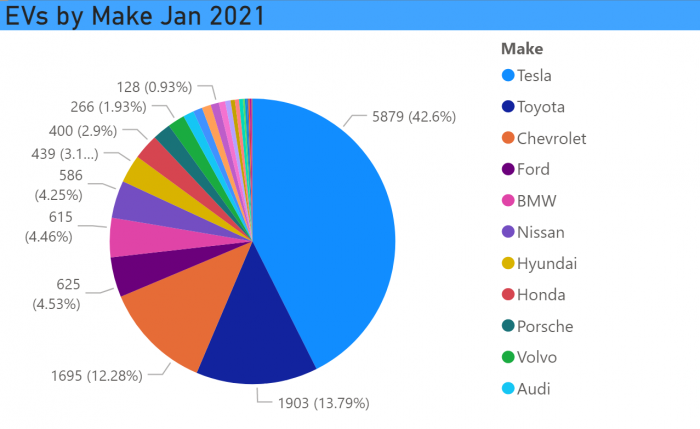Highlight the Hyundai legend label

tap(547, 264)
